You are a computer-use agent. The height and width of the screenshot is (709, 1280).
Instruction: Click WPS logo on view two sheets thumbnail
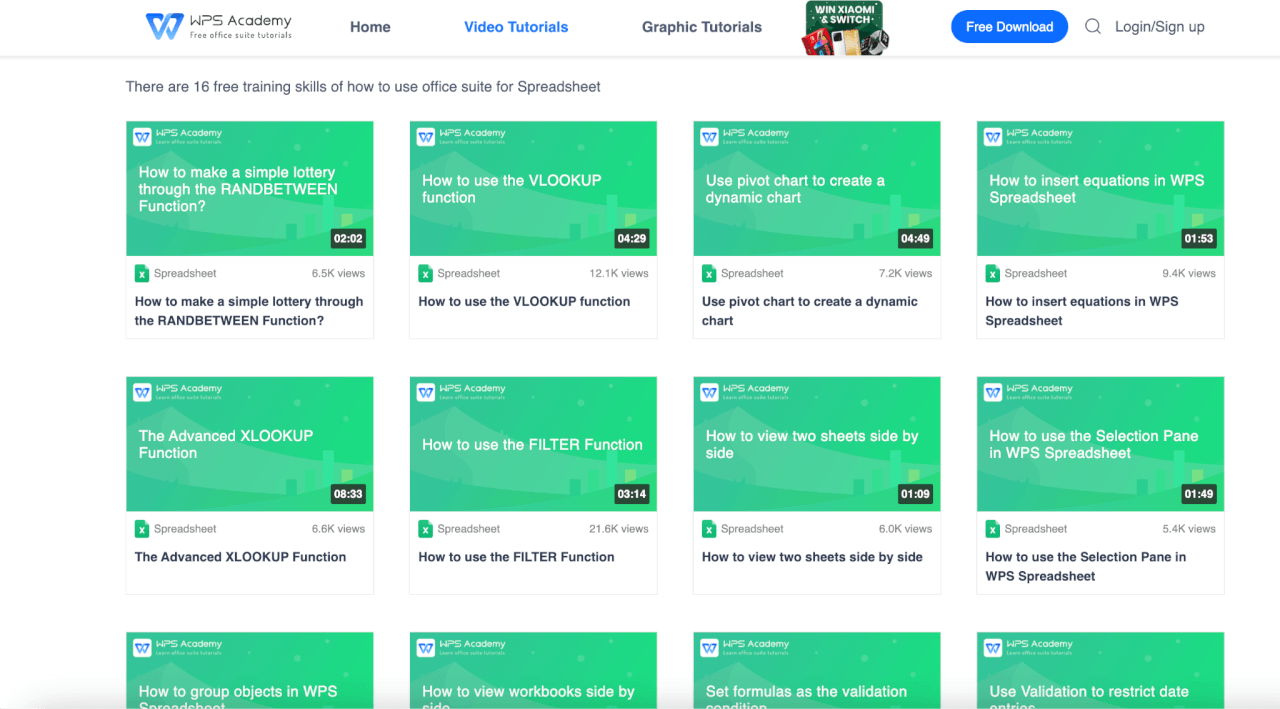(x=709, y=392)
